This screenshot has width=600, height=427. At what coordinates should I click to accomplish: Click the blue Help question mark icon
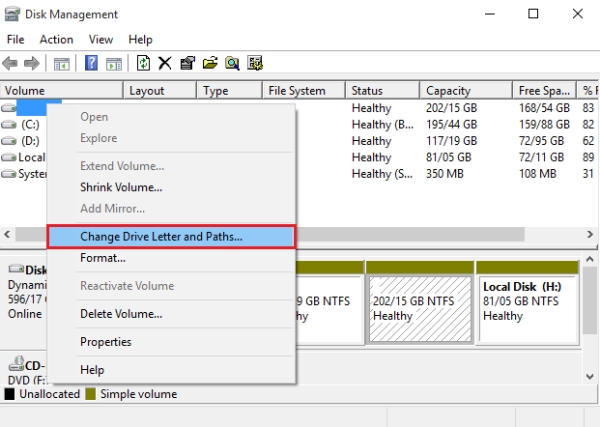point(91,64)
